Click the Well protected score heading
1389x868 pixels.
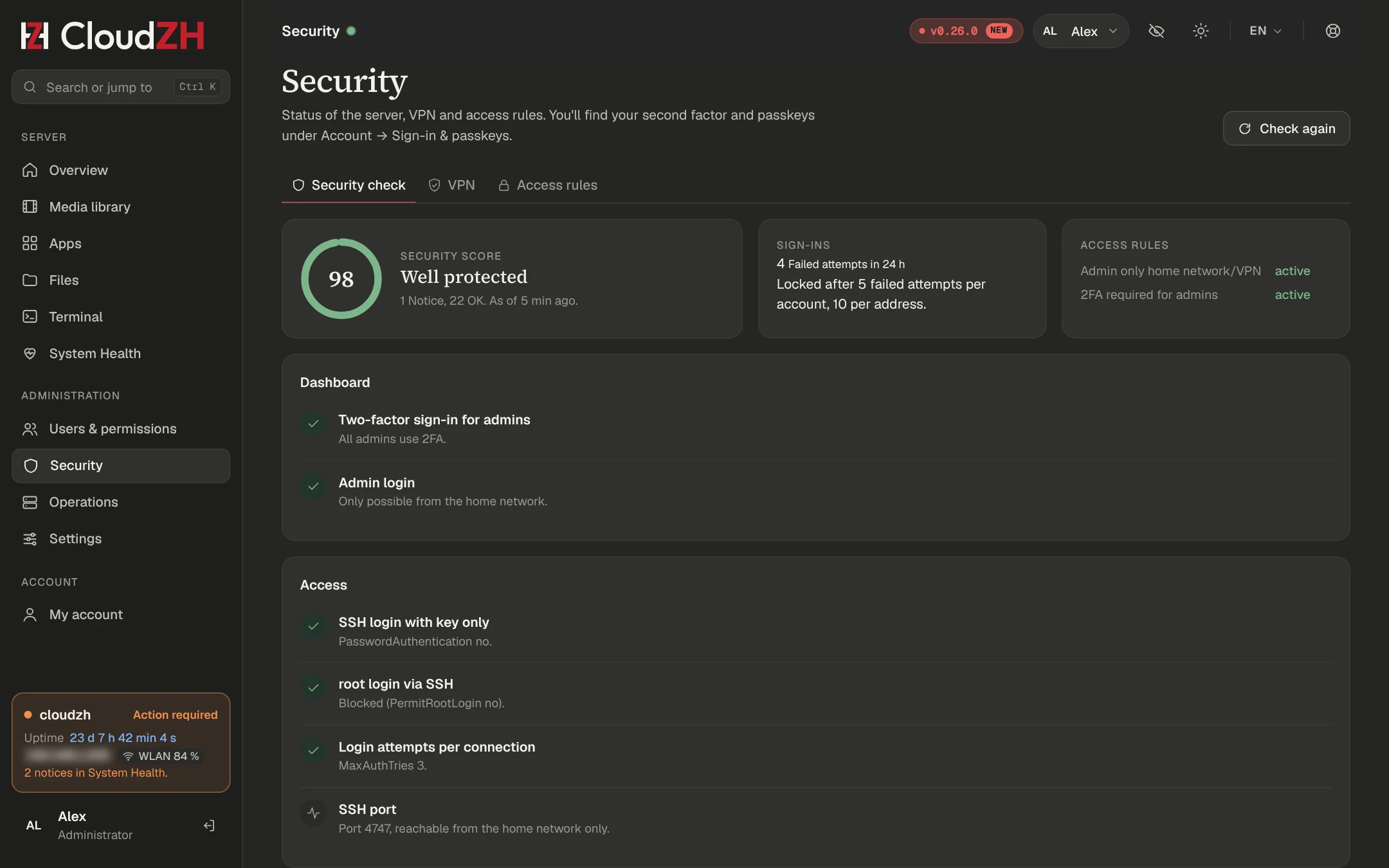464,277
